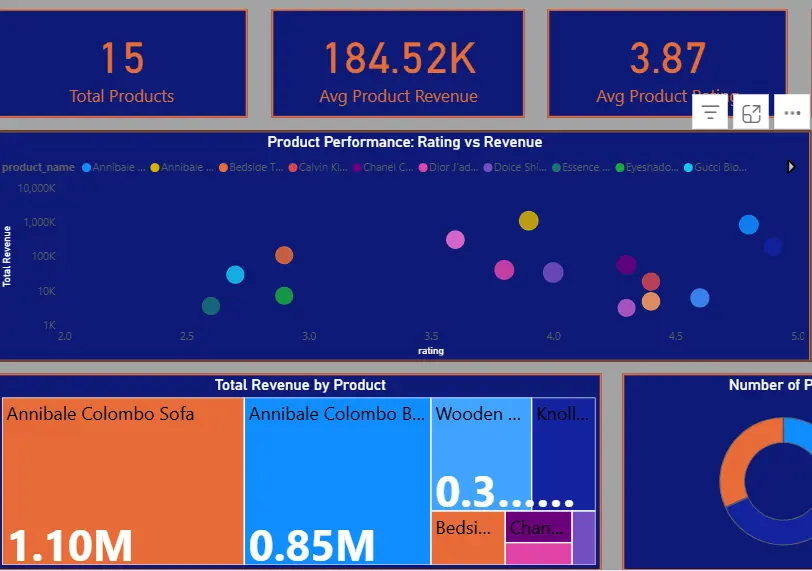Click the 0.85M value in the treemap

click(312, 545)
